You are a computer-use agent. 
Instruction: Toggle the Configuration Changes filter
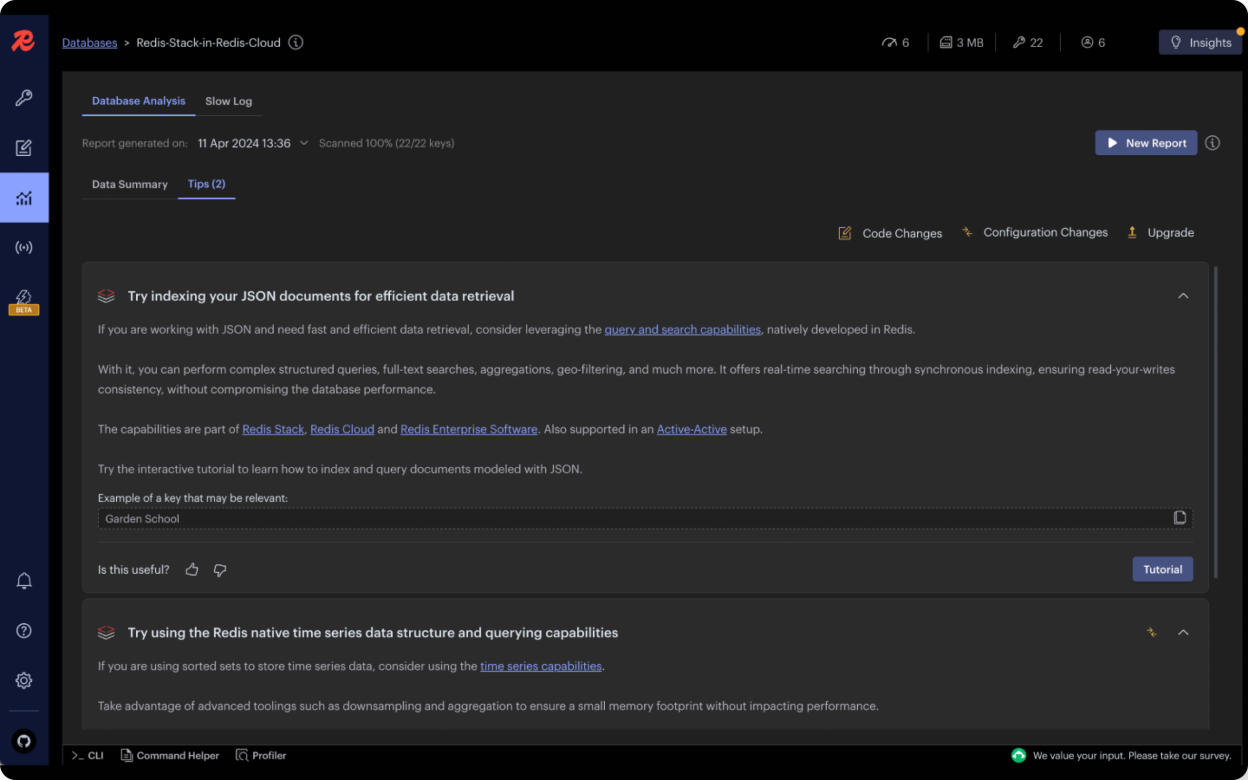click(1034, 232)
